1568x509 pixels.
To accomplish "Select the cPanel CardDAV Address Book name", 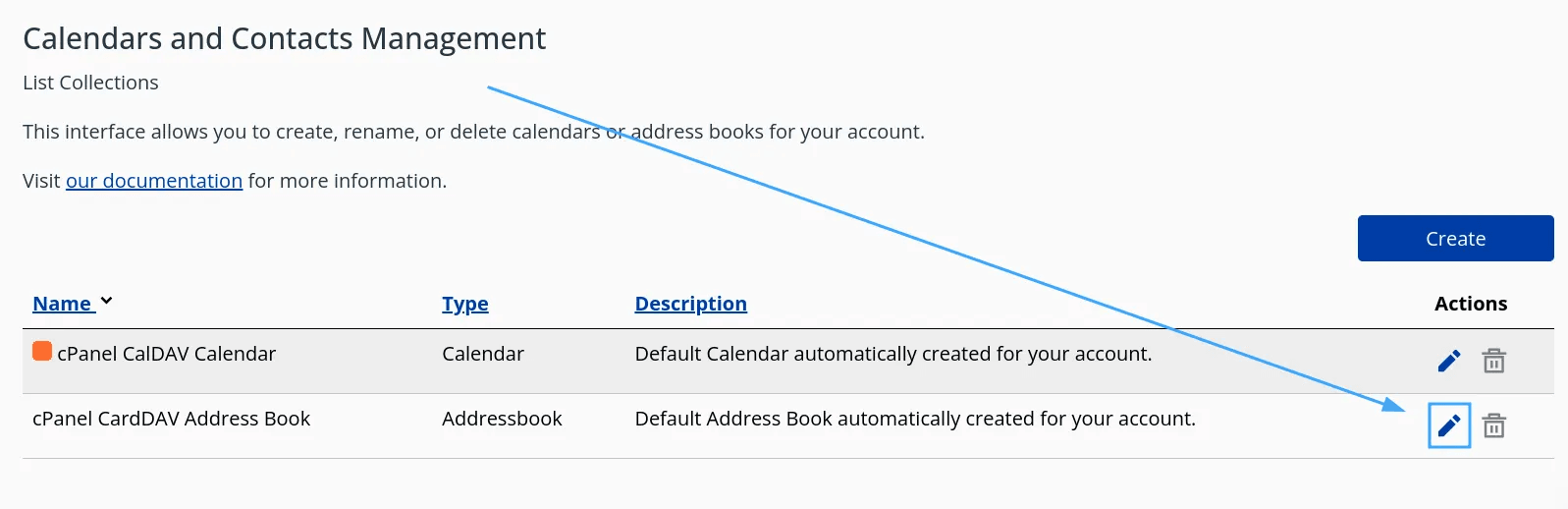I will coord(171,419).
